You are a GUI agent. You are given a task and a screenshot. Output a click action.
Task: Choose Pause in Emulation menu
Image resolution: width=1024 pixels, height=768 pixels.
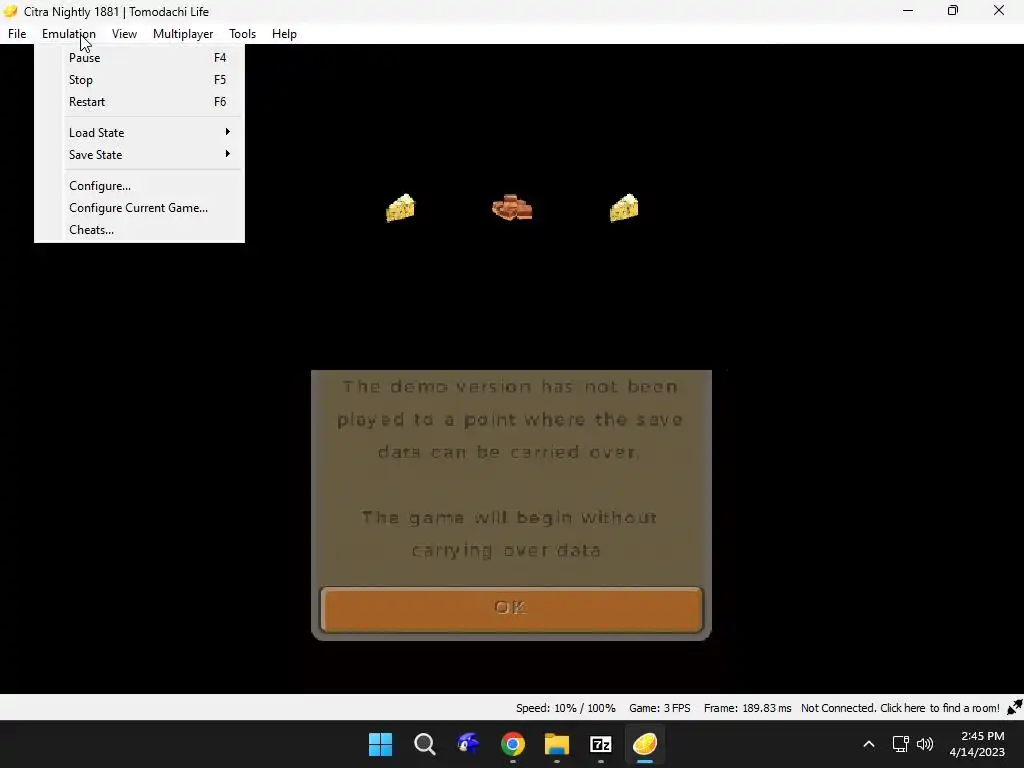pos(139,57)
